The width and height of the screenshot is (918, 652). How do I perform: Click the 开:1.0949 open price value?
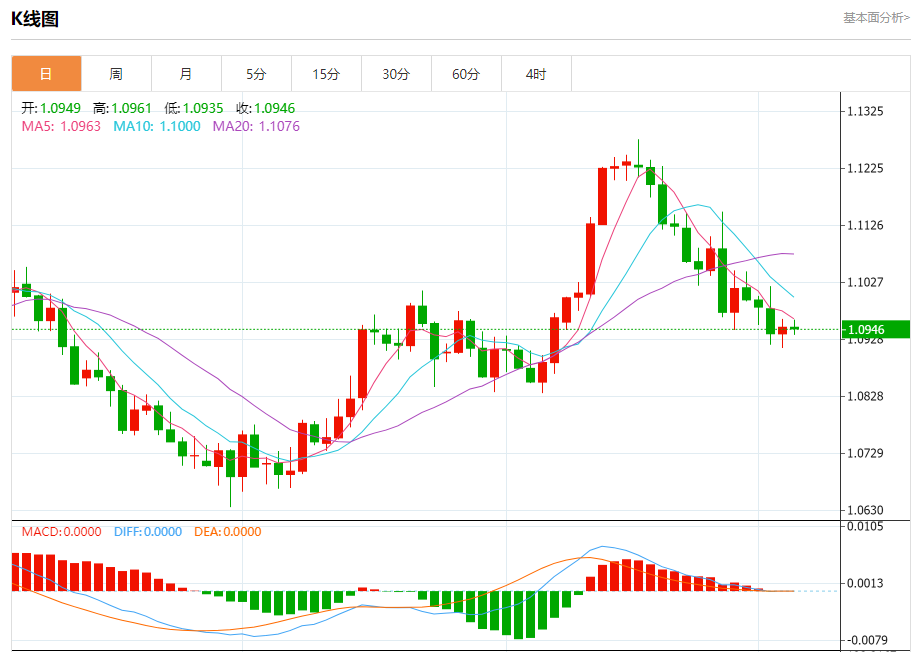(x=51, y=108)
